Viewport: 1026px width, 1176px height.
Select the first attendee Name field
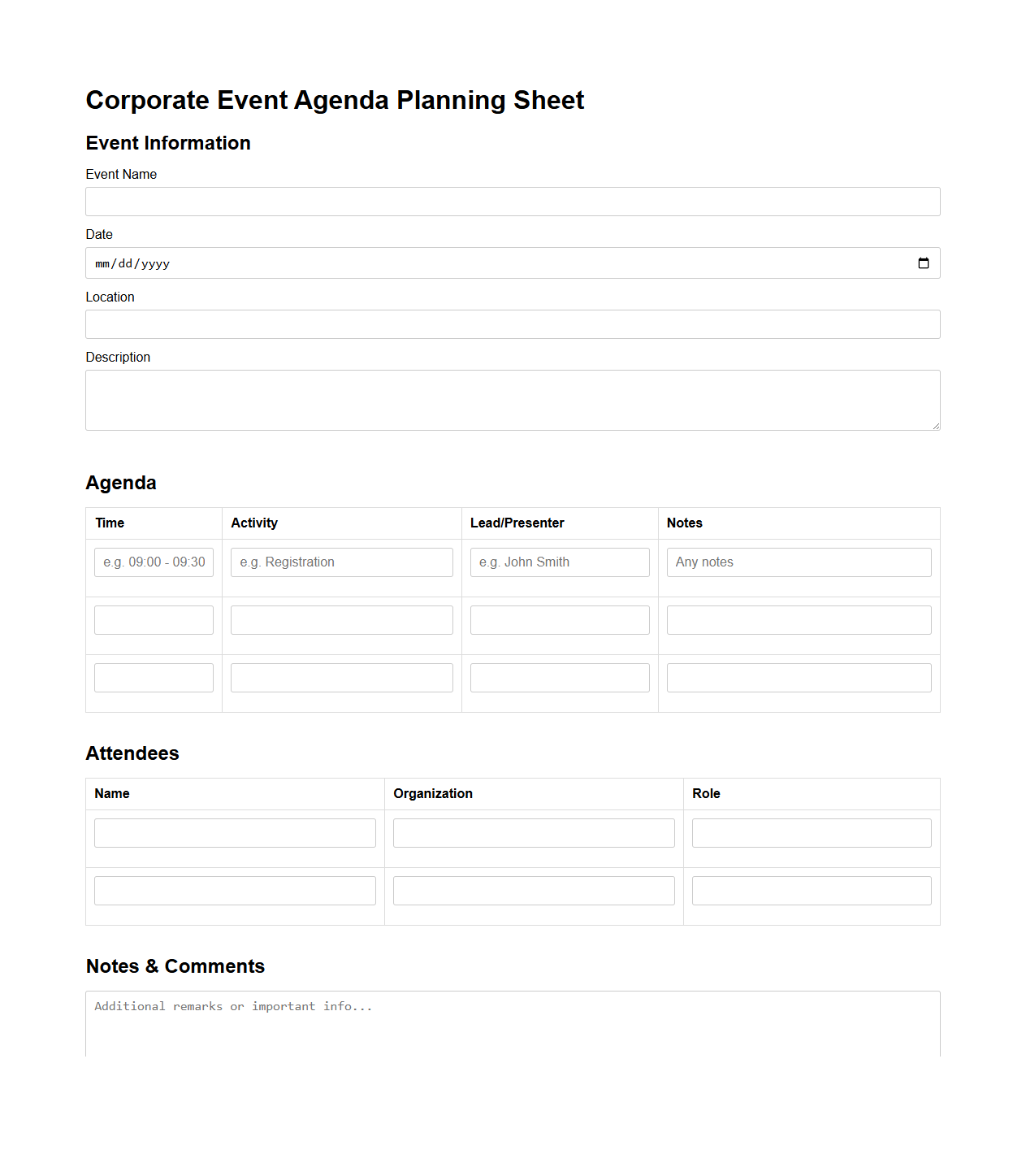234,832
